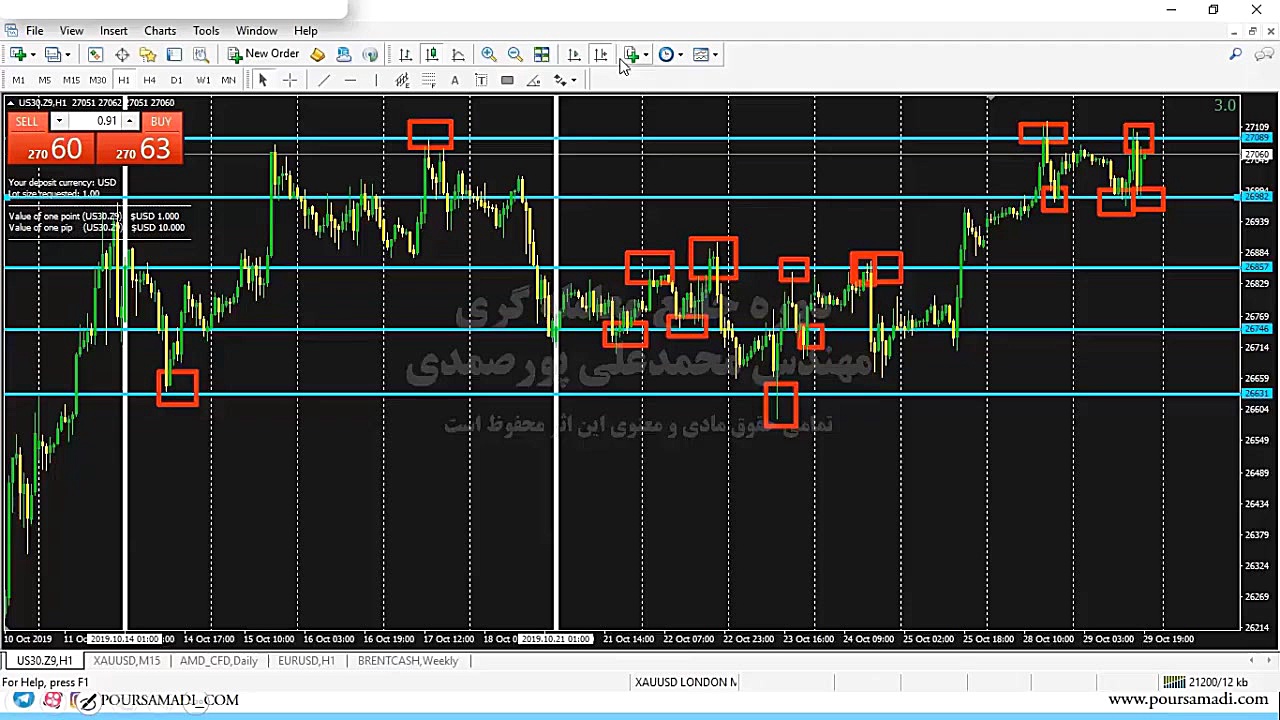Open the Insert menu
This screenshot has height=720, width=1280.
pyautogui.click(x=113, y=31)
